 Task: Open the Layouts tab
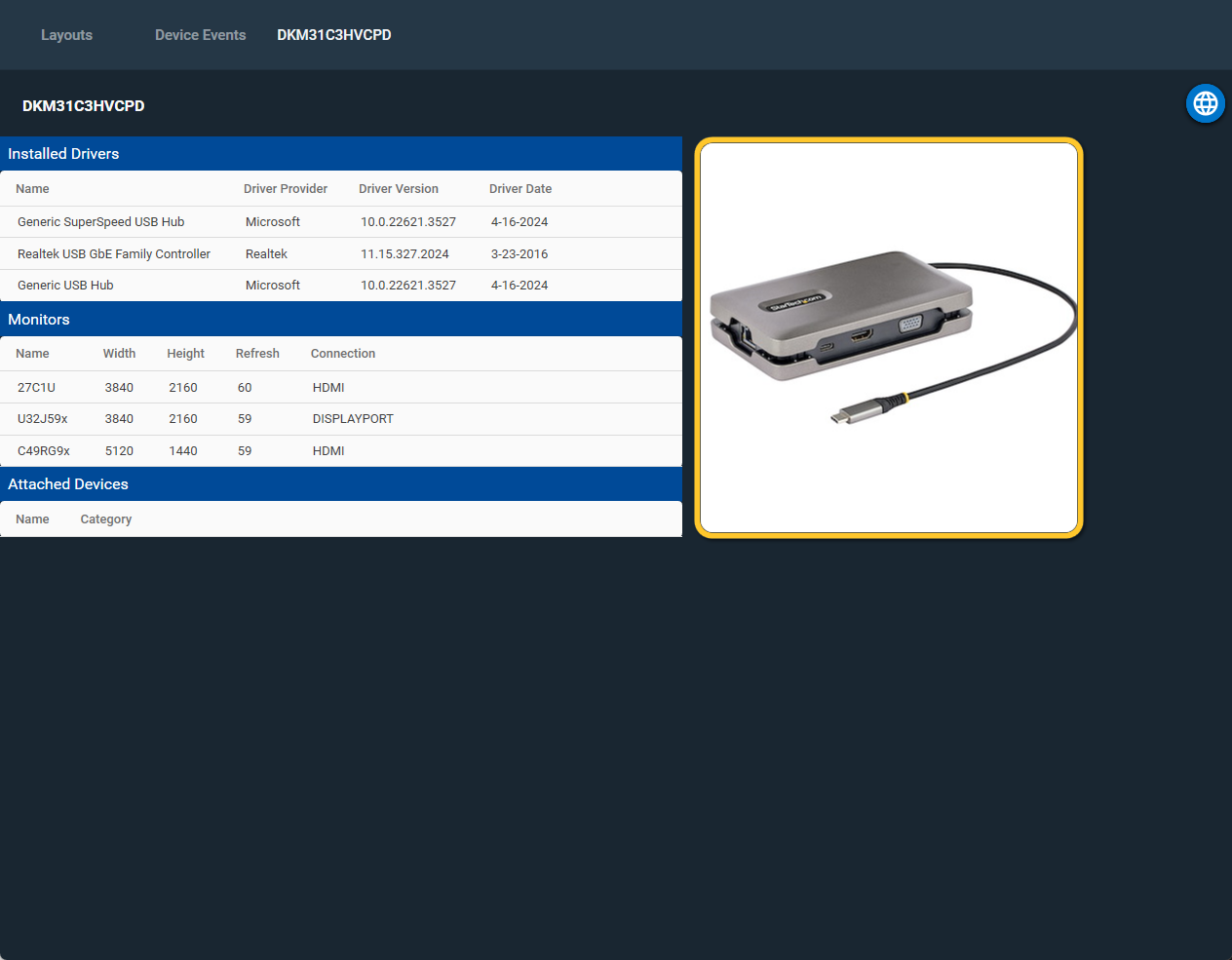66,35
